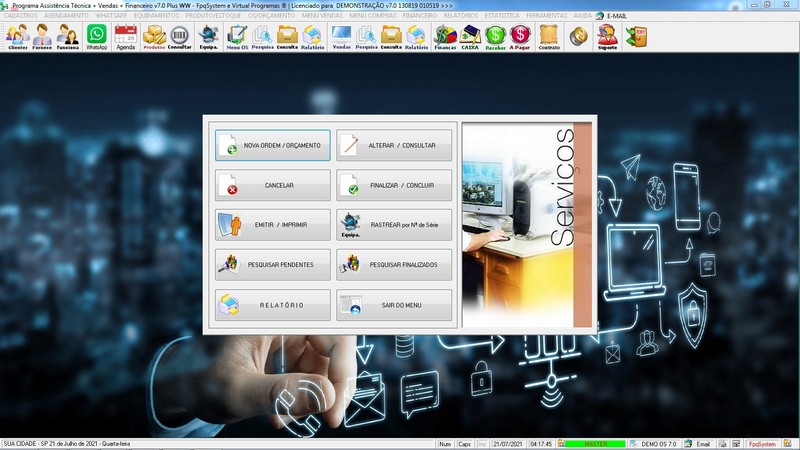Click the clock 04:17:45 in status bar
This screenshot has width=800, height=450.
pos(541,444)
